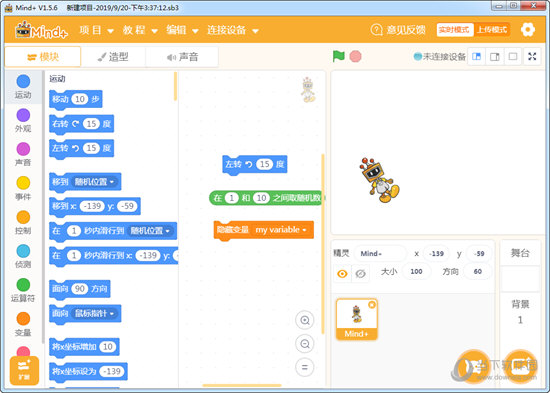Viewport: 550px width, 393px height.
Task: Click the sprite name field Mind+
Action: [380, 253]
